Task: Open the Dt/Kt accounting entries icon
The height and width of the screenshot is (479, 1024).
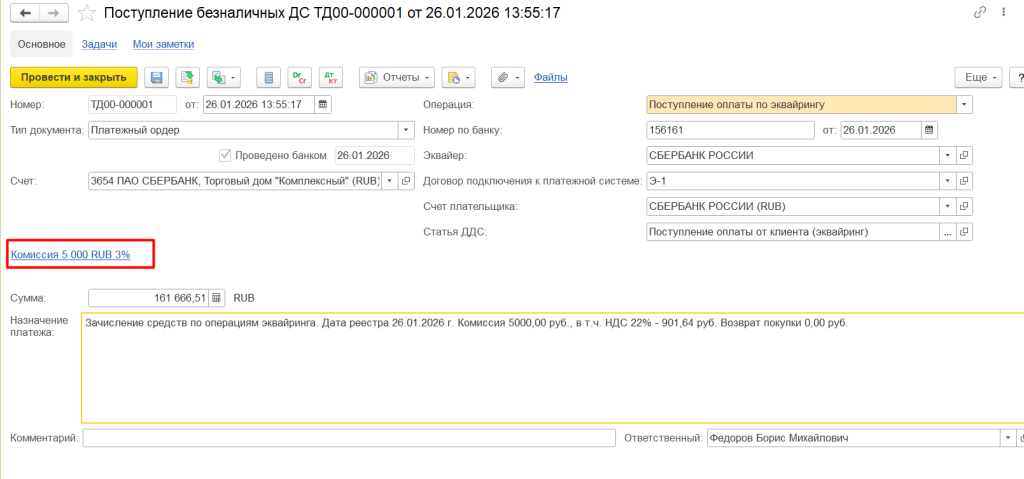Action: point(329,77)
